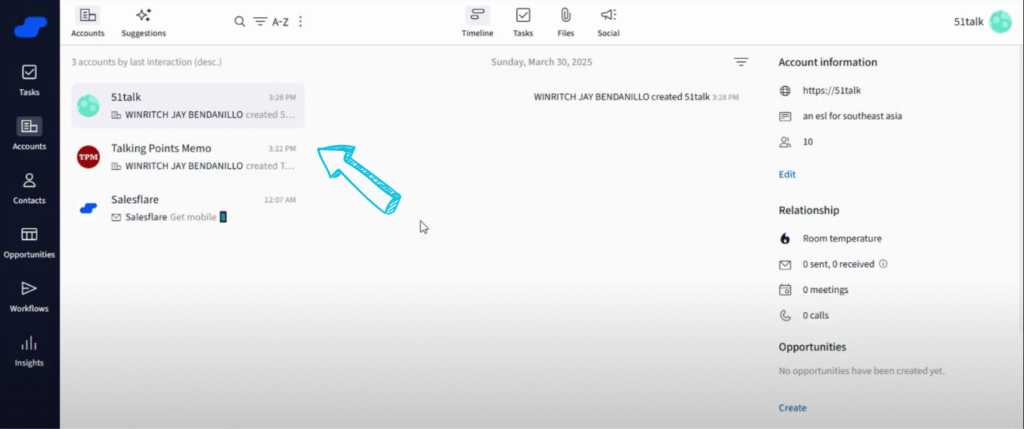Viewport: 1024px width, 429px height.
Task: Open the A-Z sort options
Action: [x=271, y=21]
